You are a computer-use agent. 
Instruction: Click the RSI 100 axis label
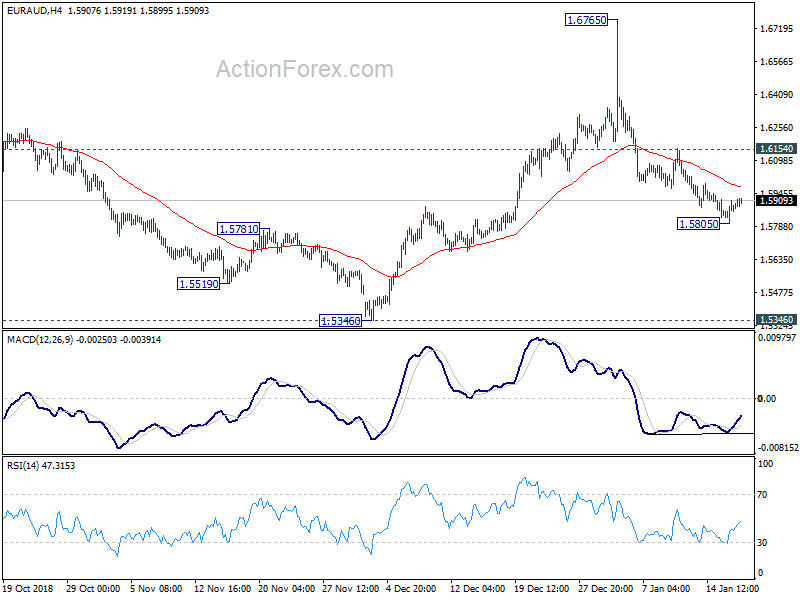765,464
